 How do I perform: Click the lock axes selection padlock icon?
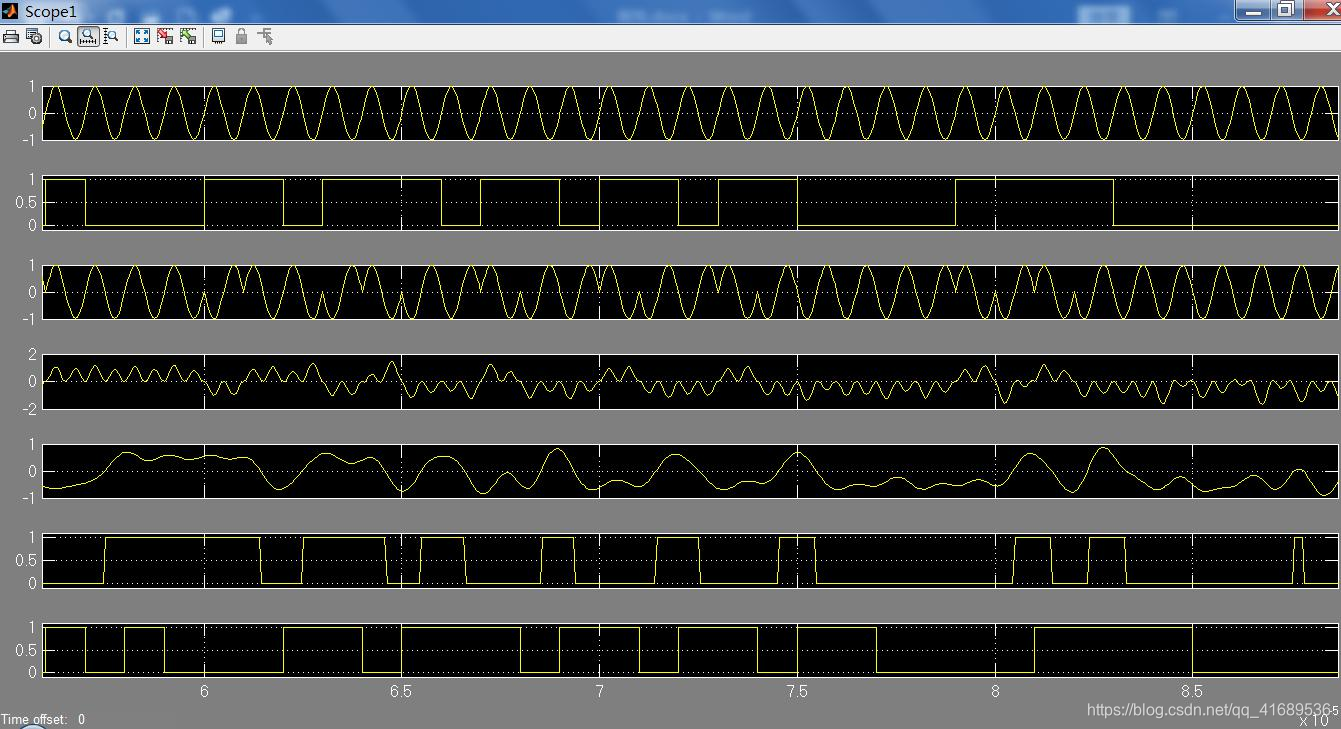(x=241, y=37)
